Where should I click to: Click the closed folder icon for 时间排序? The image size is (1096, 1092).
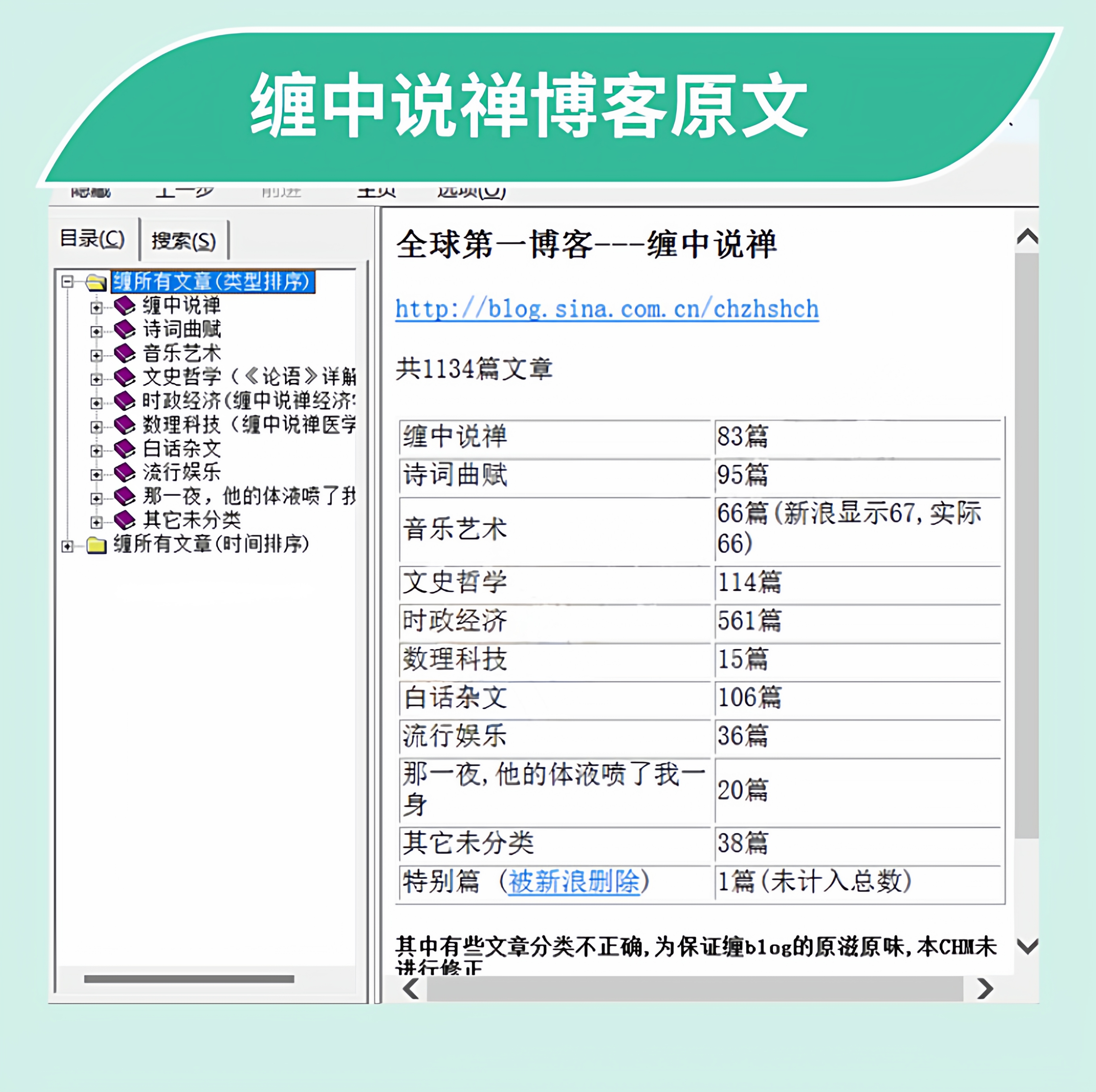(96, 545)
